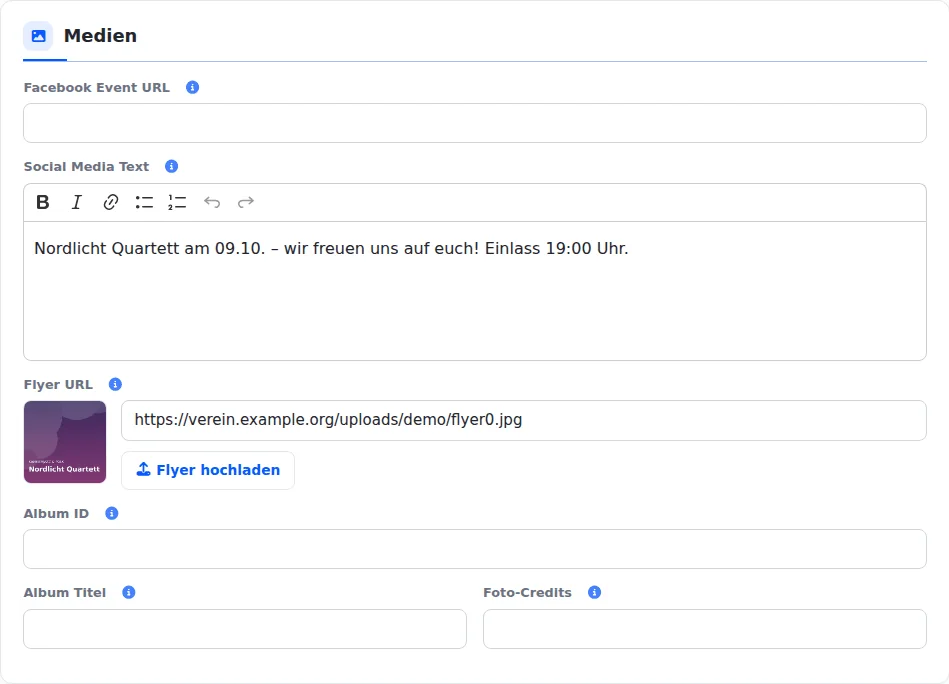Toggle italic formatting in the editor

coord(77,202)
